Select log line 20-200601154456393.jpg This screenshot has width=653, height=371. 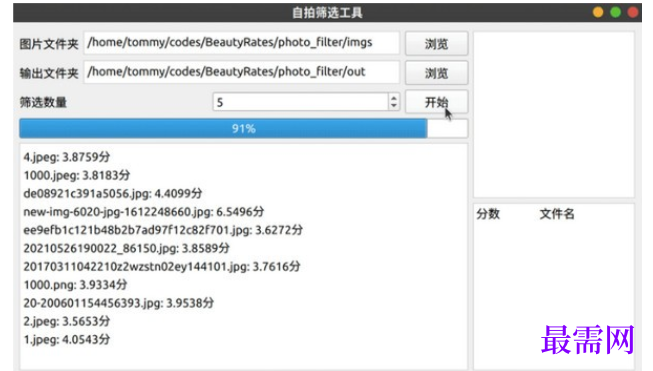click(x=119, y=303)
